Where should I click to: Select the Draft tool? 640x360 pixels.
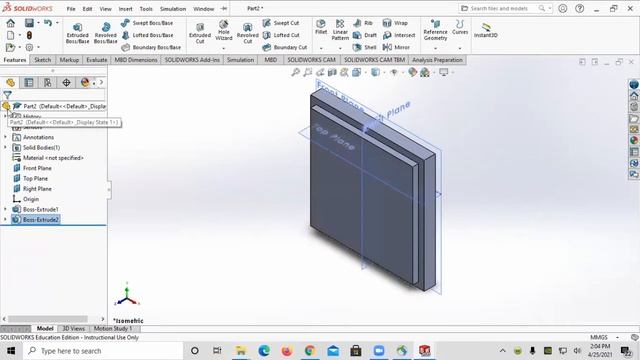pyautogui.click(x=365, y=35)
